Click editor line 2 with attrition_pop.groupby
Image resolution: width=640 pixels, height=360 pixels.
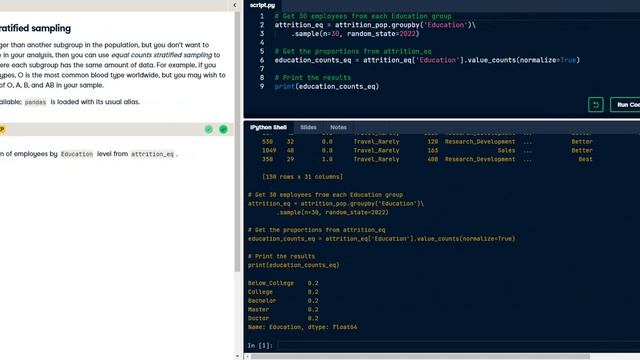click(375, 25)
